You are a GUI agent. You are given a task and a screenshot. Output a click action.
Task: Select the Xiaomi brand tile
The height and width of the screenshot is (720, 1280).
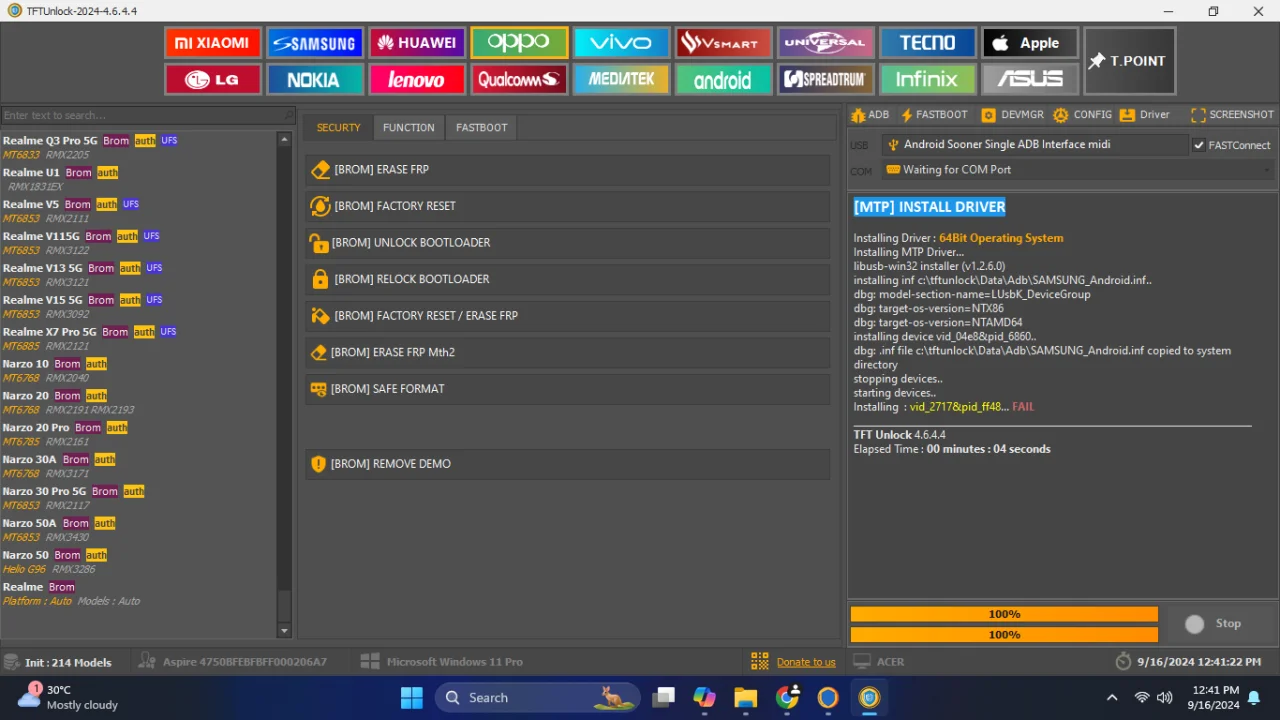pyautogui.click(x=213, y=43)
